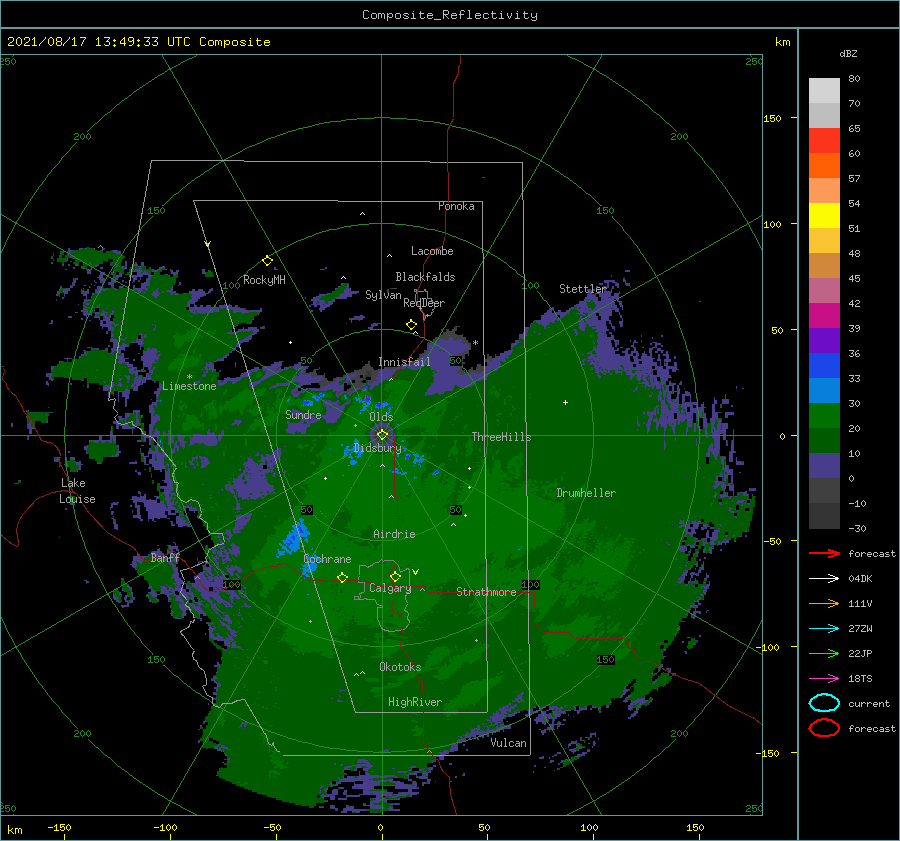Click the Lake Louise label
The height and width of the screenshot is (841, 900).
coord(77,491)
